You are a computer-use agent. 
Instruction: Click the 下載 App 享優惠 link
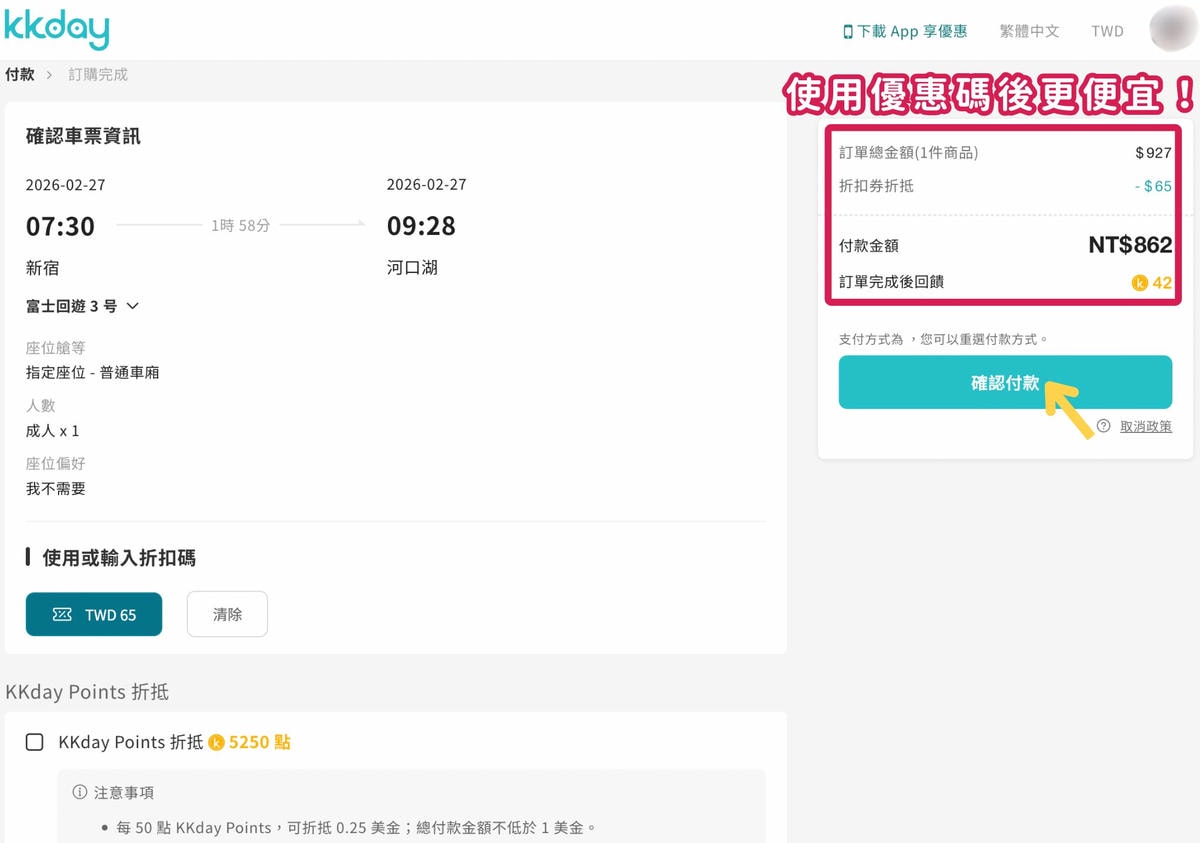[905, 32]
